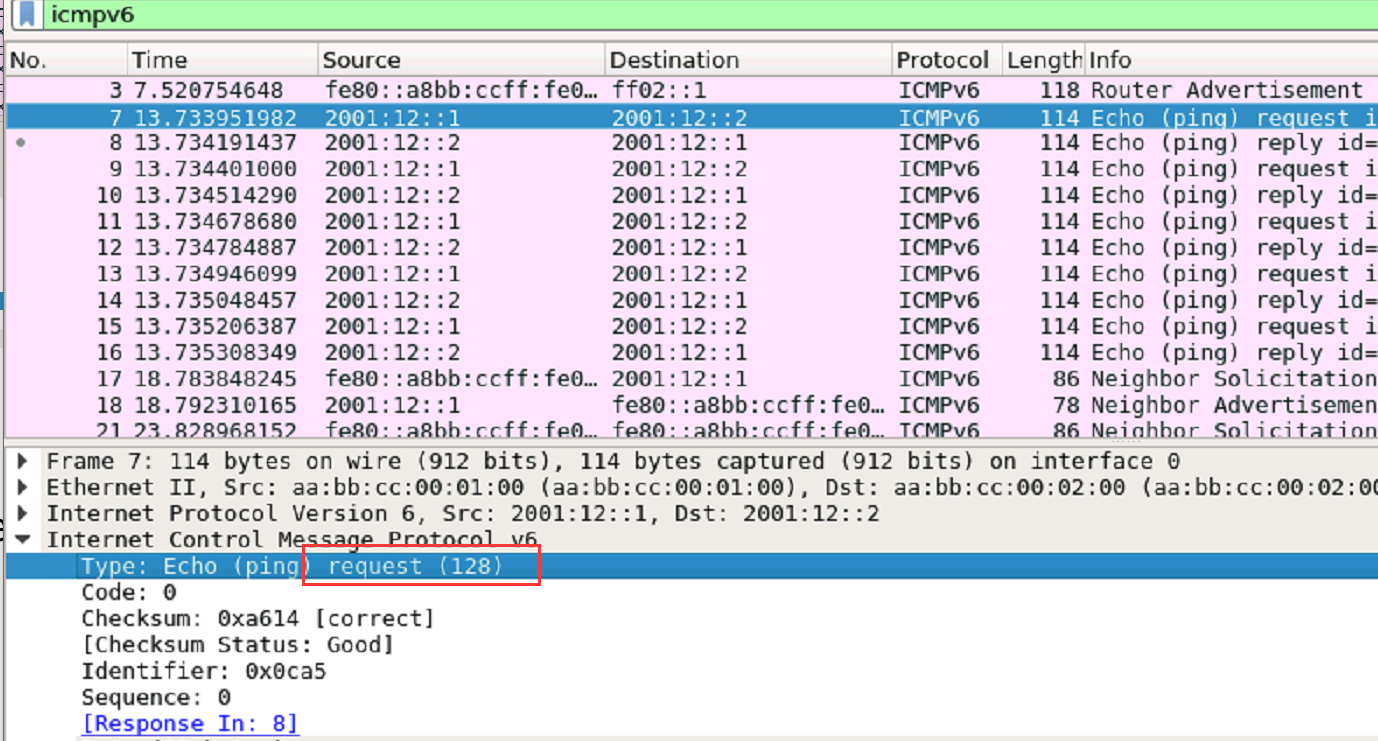Select packet 8 echo reply row
Image resolution: width=1378 pixels, height=741 pixels.
tap(692, 143)
